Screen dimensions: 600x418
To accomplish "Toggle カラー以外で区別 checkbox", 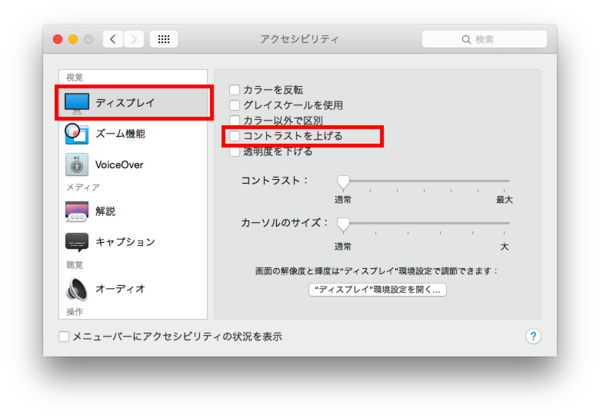I will tap(235, 121).
